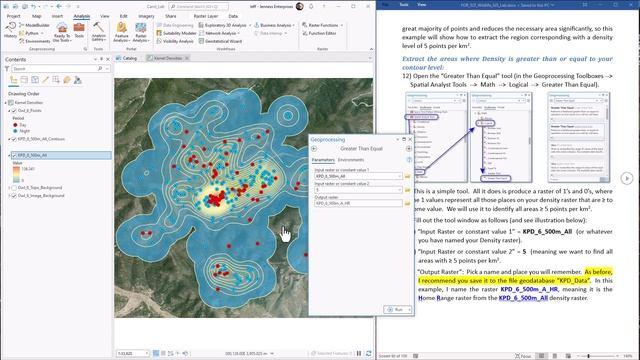640x360 pixels.
Task: Toggle visibility of KPD_6_500m_All_Contours layer
Action: coord(14,139)
